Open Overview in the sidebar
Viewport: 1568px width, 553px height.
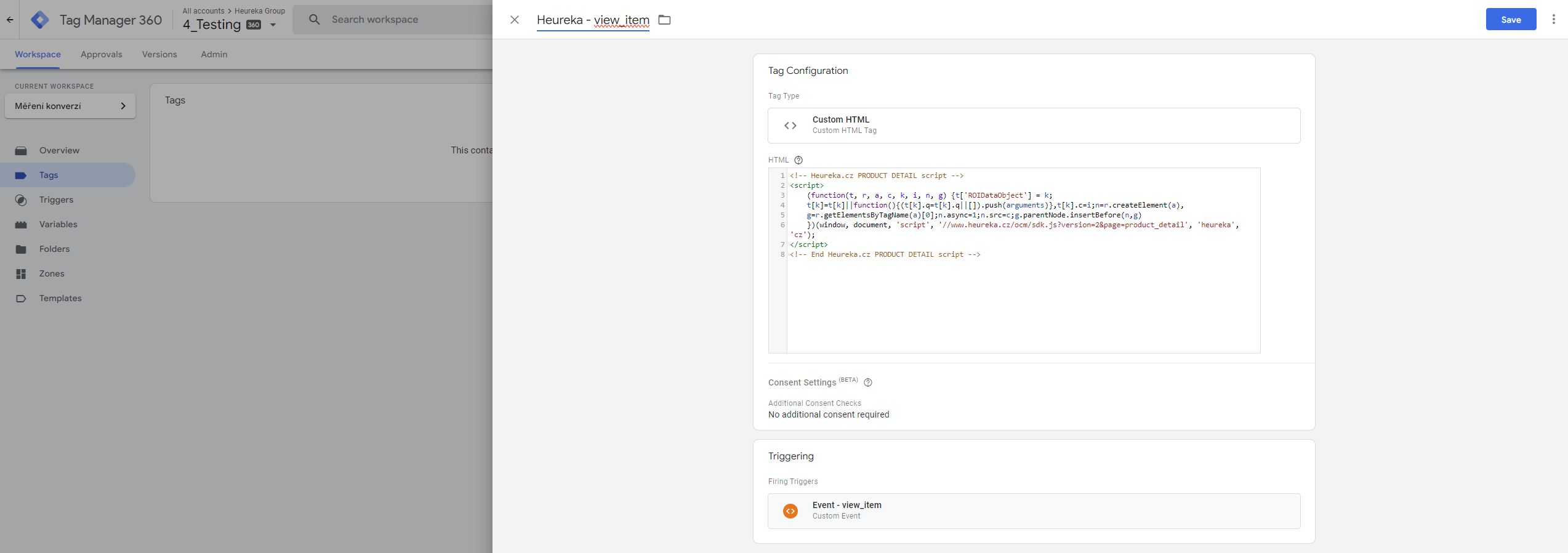[x=68, y=150]
